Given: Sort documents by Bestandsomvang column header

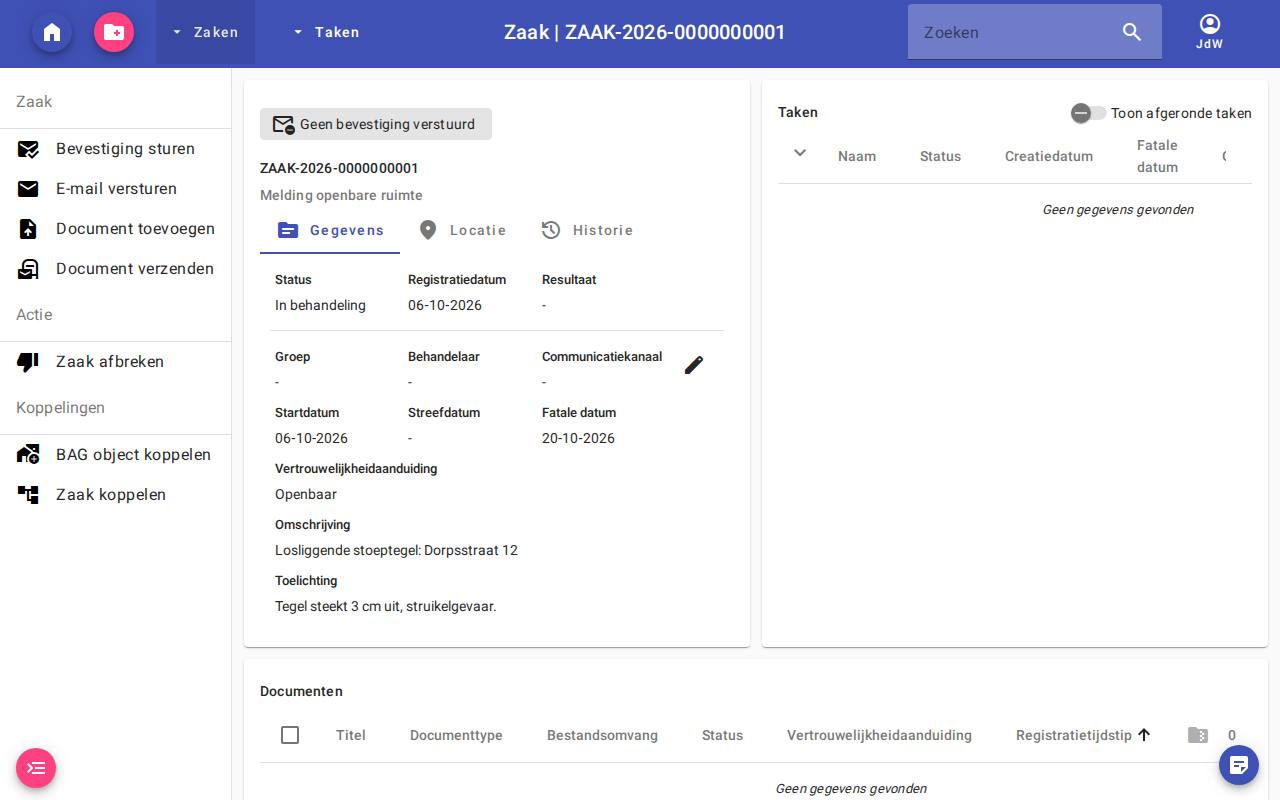Looking at the screenshot, I should click(602, 735).
